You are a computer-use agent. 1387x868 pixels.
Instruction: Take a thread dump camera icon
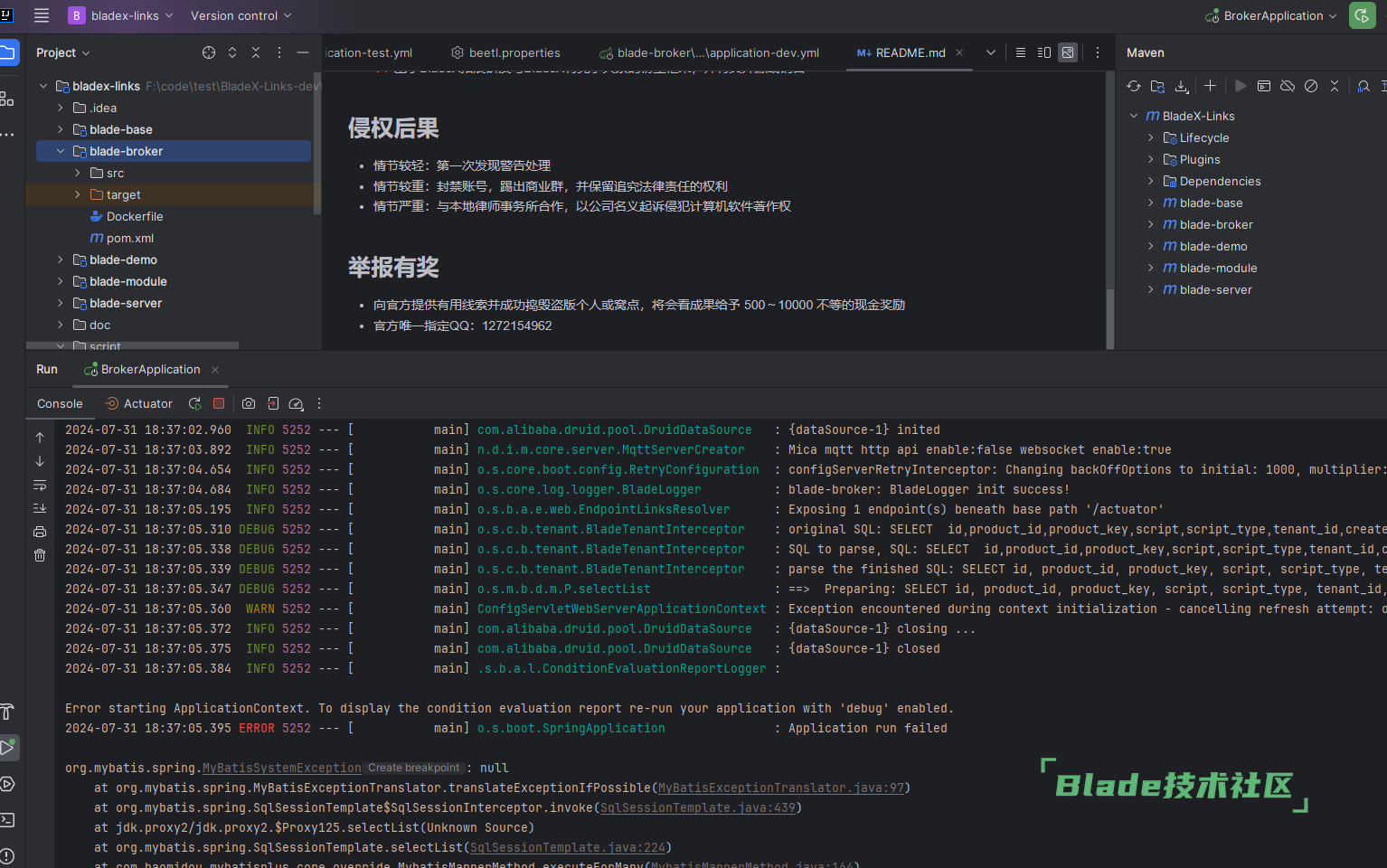[249, 403]
